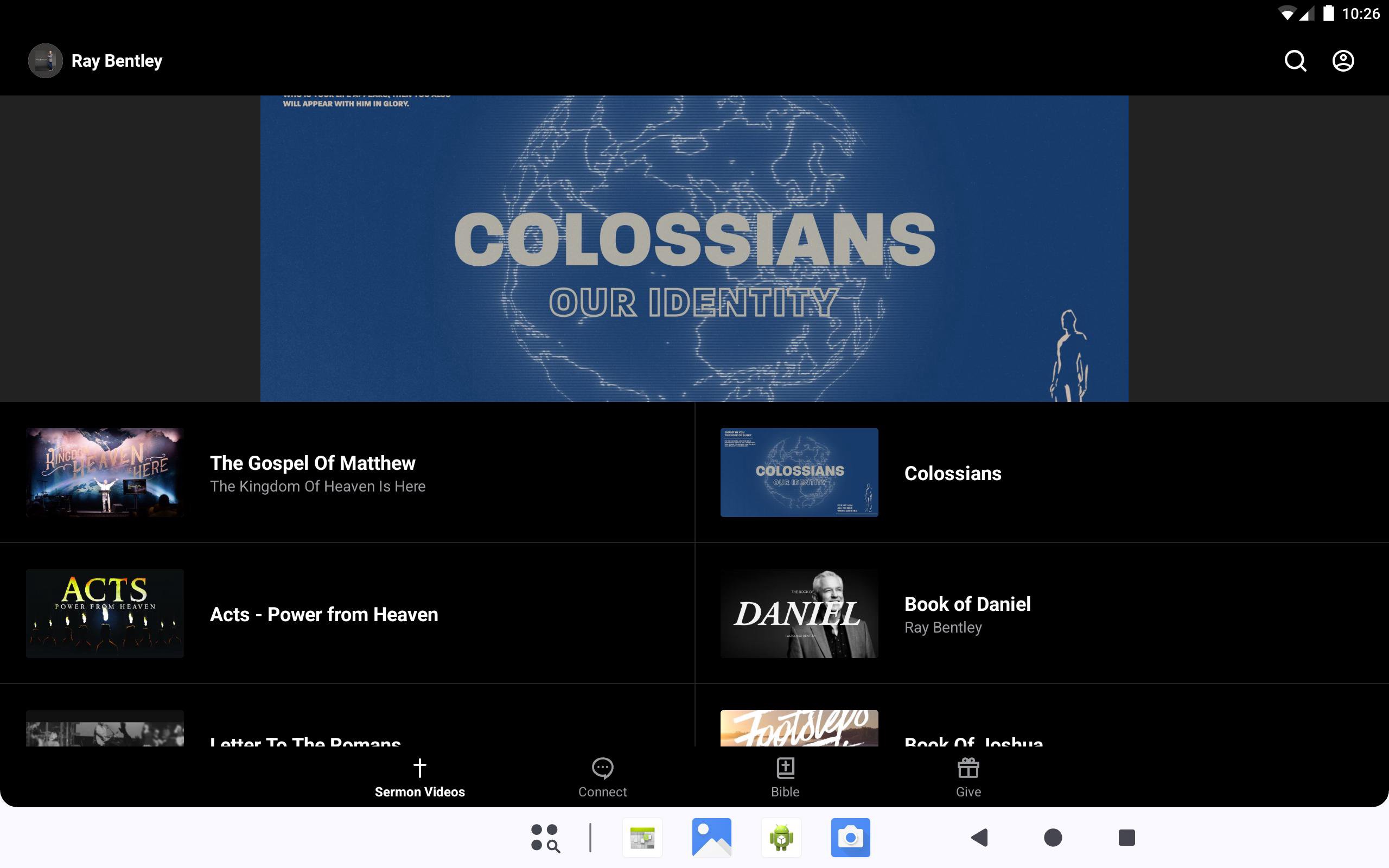
Task: Open the search icon in header
Action: point(1295,61)
